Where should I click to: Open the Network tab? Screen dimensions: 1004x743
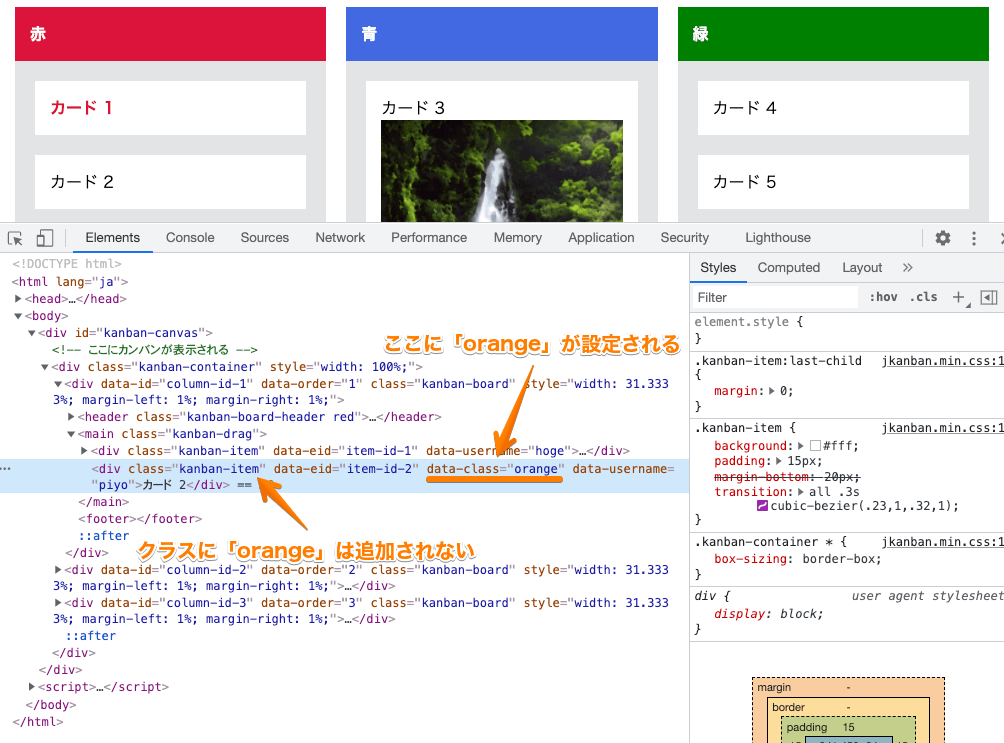click(x=340, y=238)
